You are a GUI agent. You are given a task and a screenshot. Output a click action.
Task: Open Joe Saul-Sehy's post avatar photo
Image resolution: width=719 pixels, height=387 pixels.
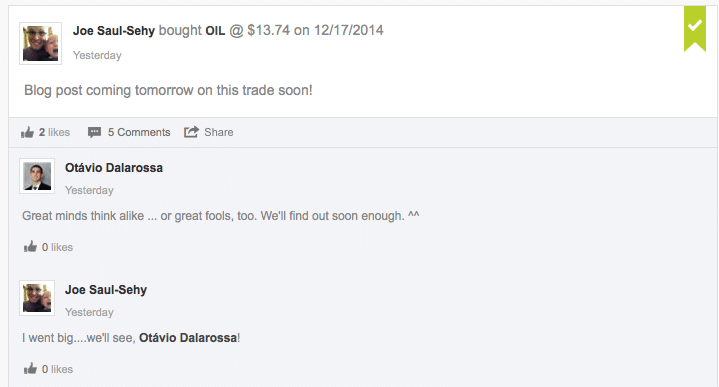pos(40,44)
